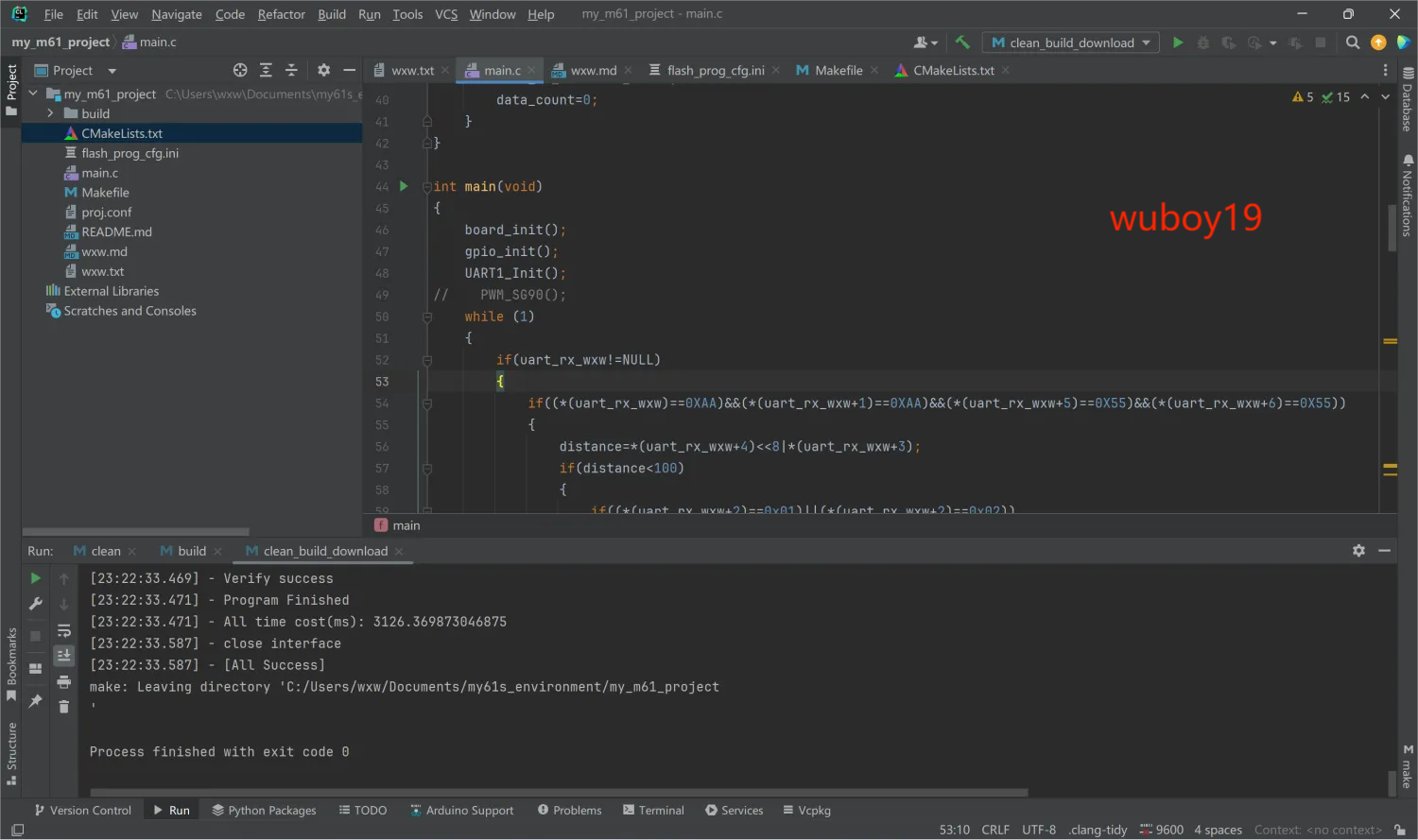
Task: Click the Build hammer icon
Action: coord(962,43)
